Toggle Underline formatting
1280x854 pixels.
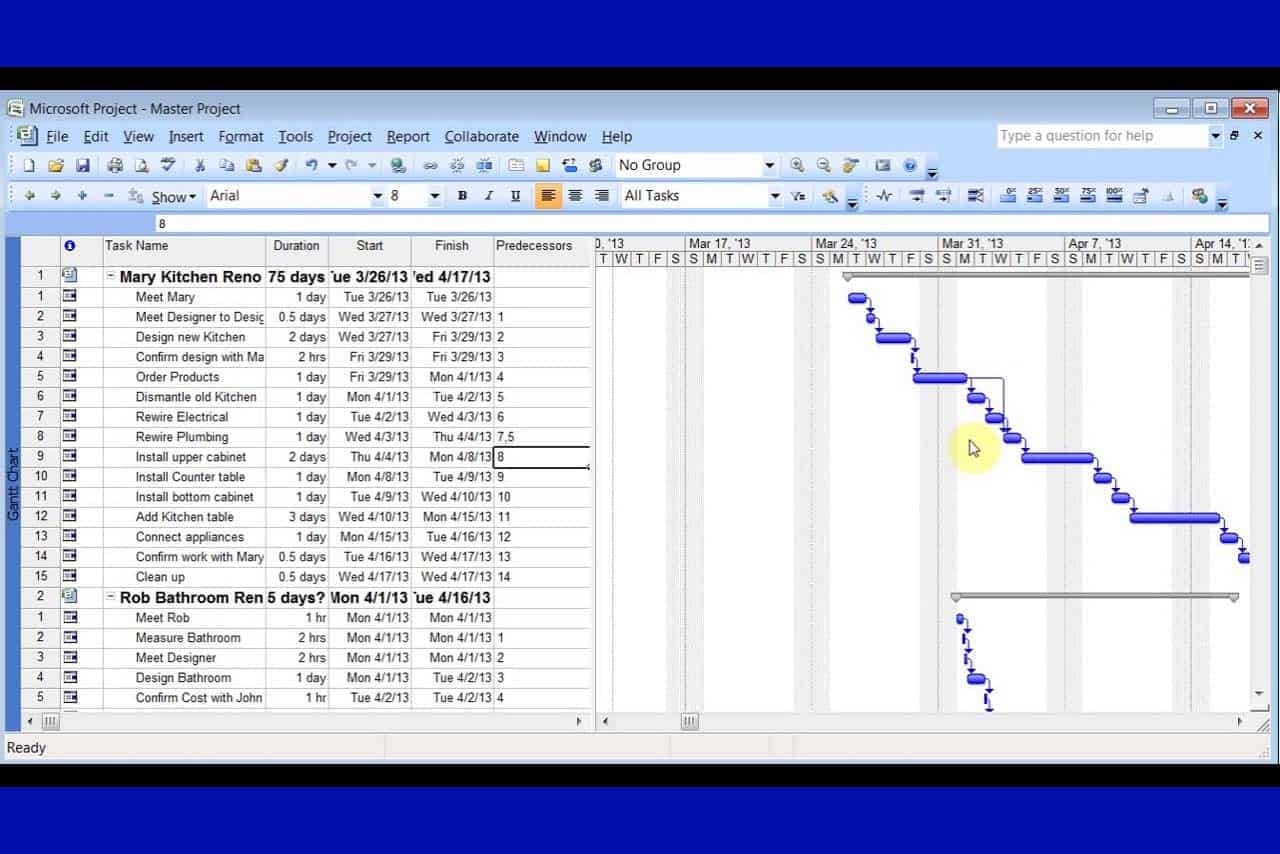516,196
